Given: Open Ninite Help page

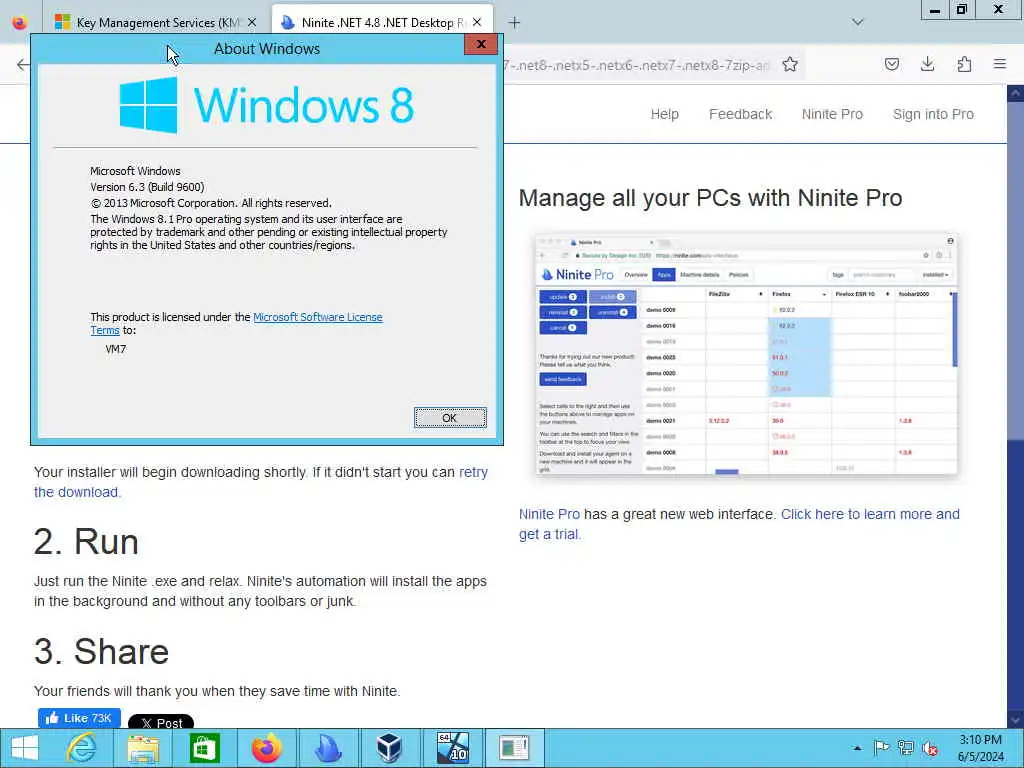Looking at the screenshot, I should pyautogui.click(x=665, y=114).
